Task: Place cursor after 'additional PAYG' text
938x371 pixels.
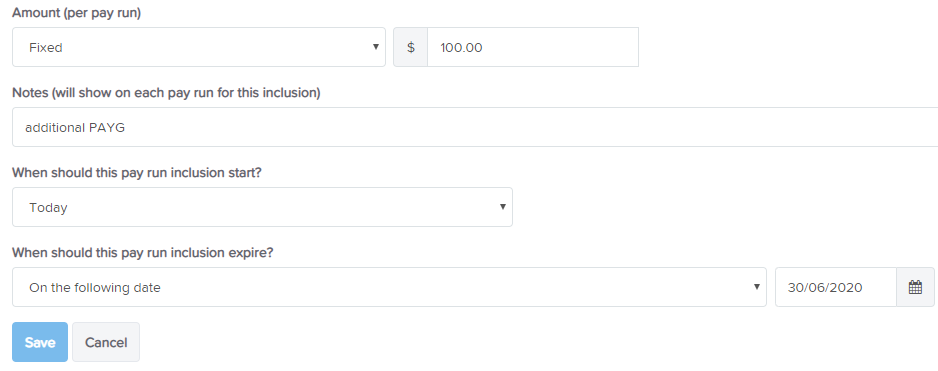Action: (127, 127)
